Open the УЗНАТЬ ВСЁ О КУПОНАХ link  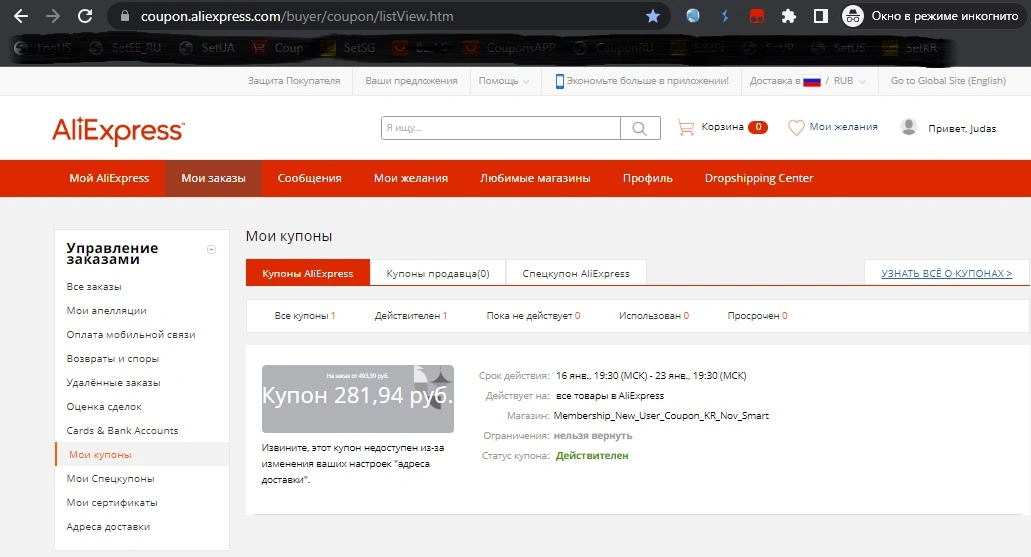947,274
